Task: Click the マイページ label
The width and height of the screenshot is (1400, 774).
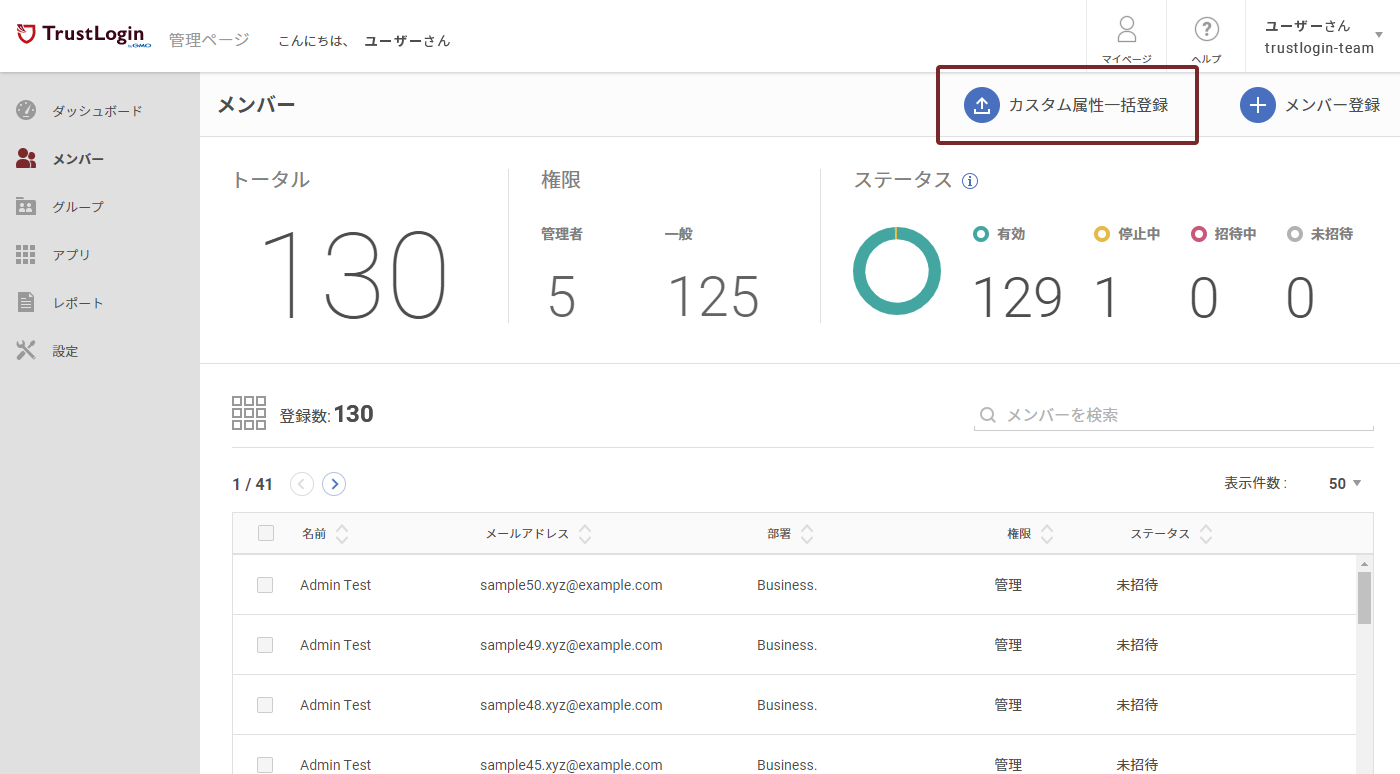Action: click(x=1127, y=59)
